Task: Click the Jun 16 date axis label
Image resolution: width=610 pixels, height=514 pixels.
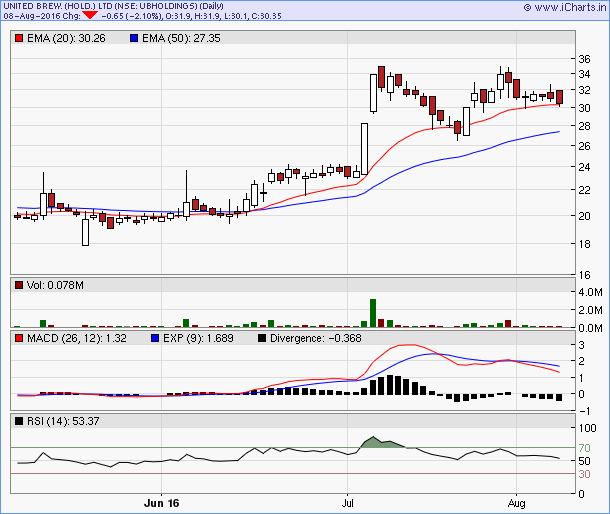Action: coord(161,503)
